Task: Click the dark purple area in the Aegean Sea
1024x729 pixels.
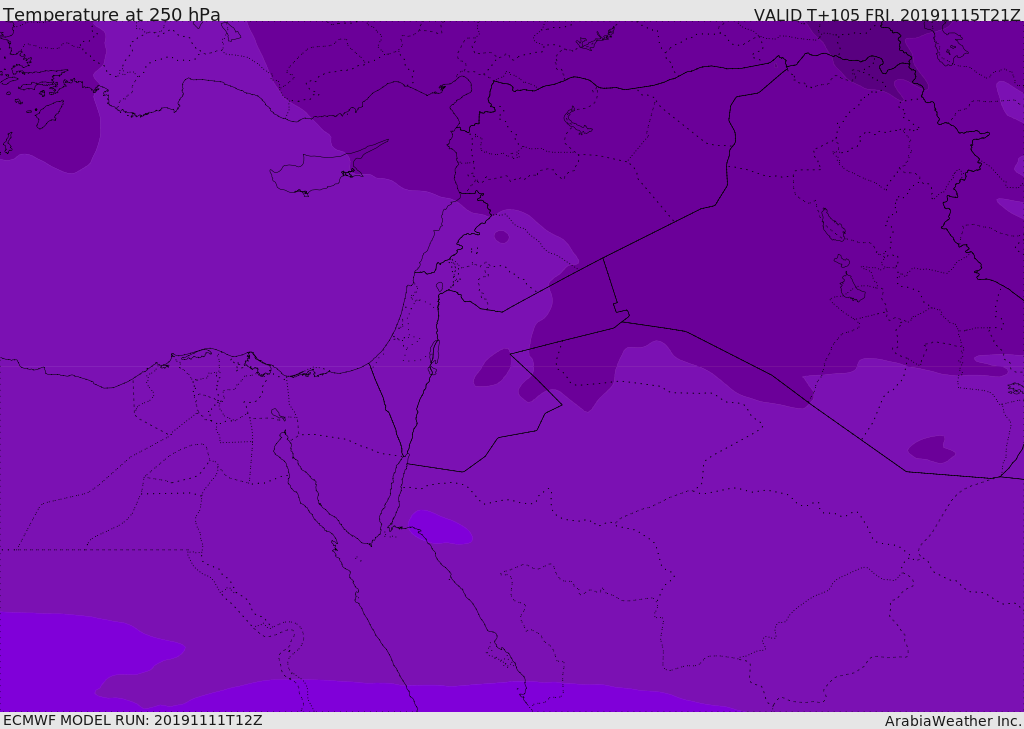Action: 50,130
